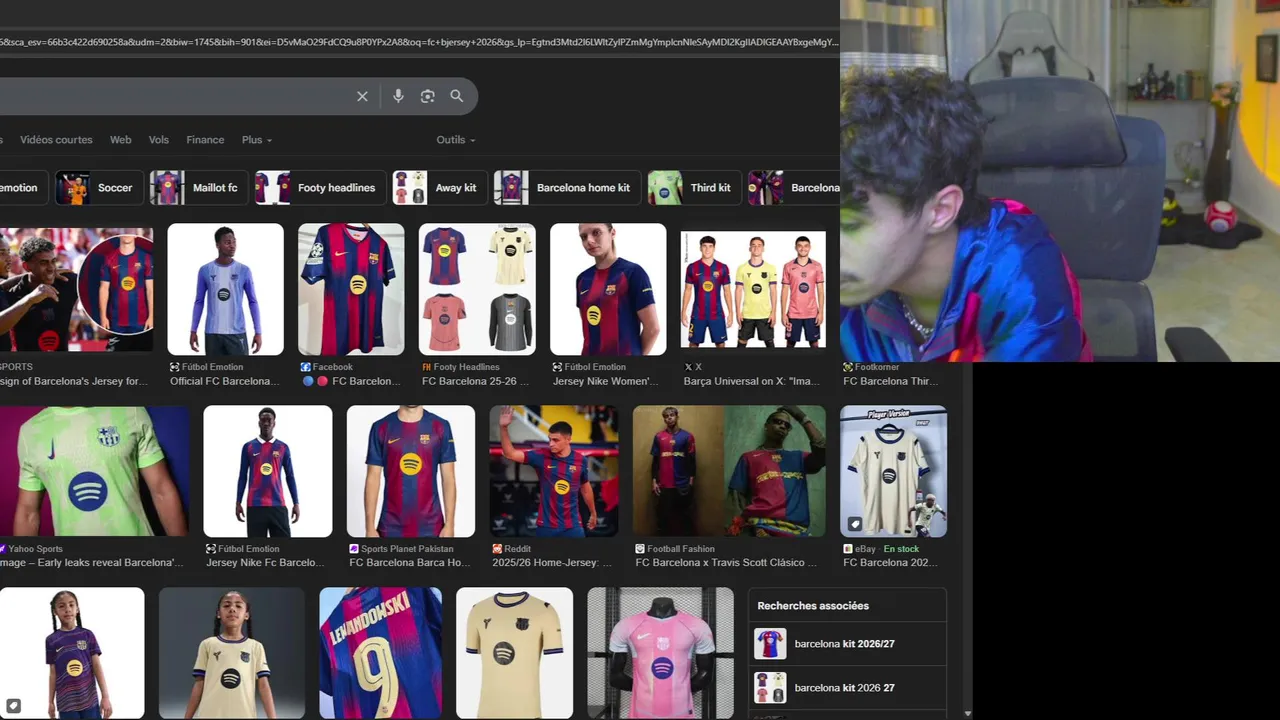Select the Third kit filter chip
The height and width of the screenshot is (720, 1280).
click(x=692, y=188)
